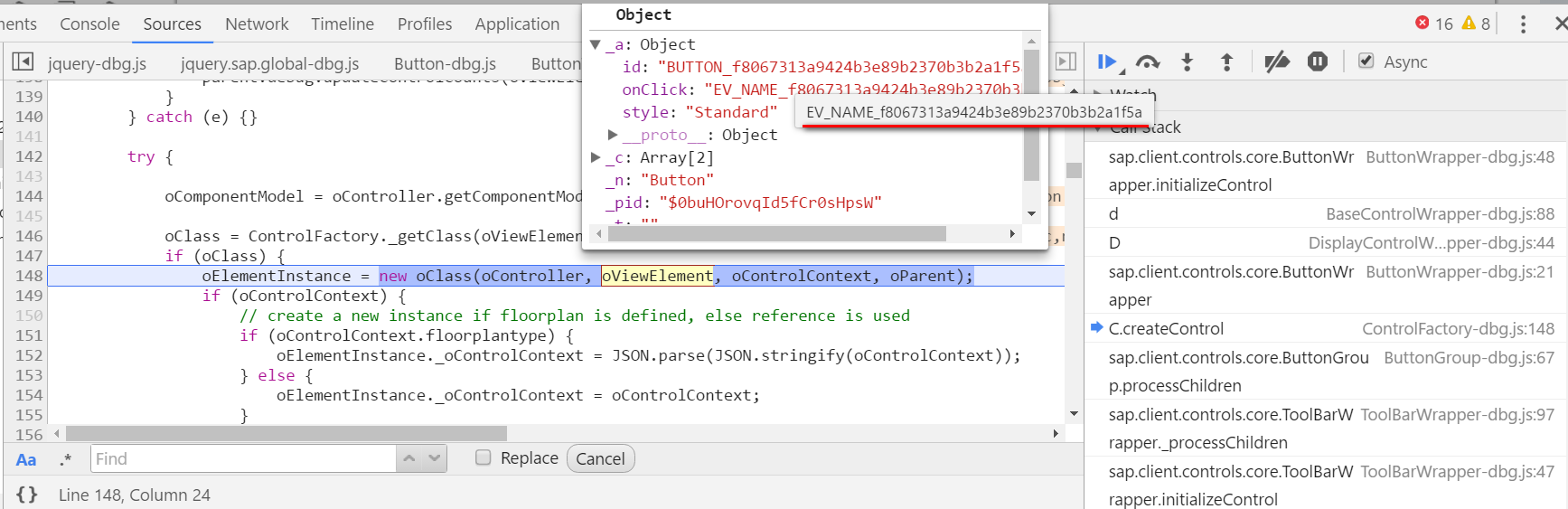Click line number 148 in gutter
The width and height of the screenshot is (1568, 509).
coord(29,276)
